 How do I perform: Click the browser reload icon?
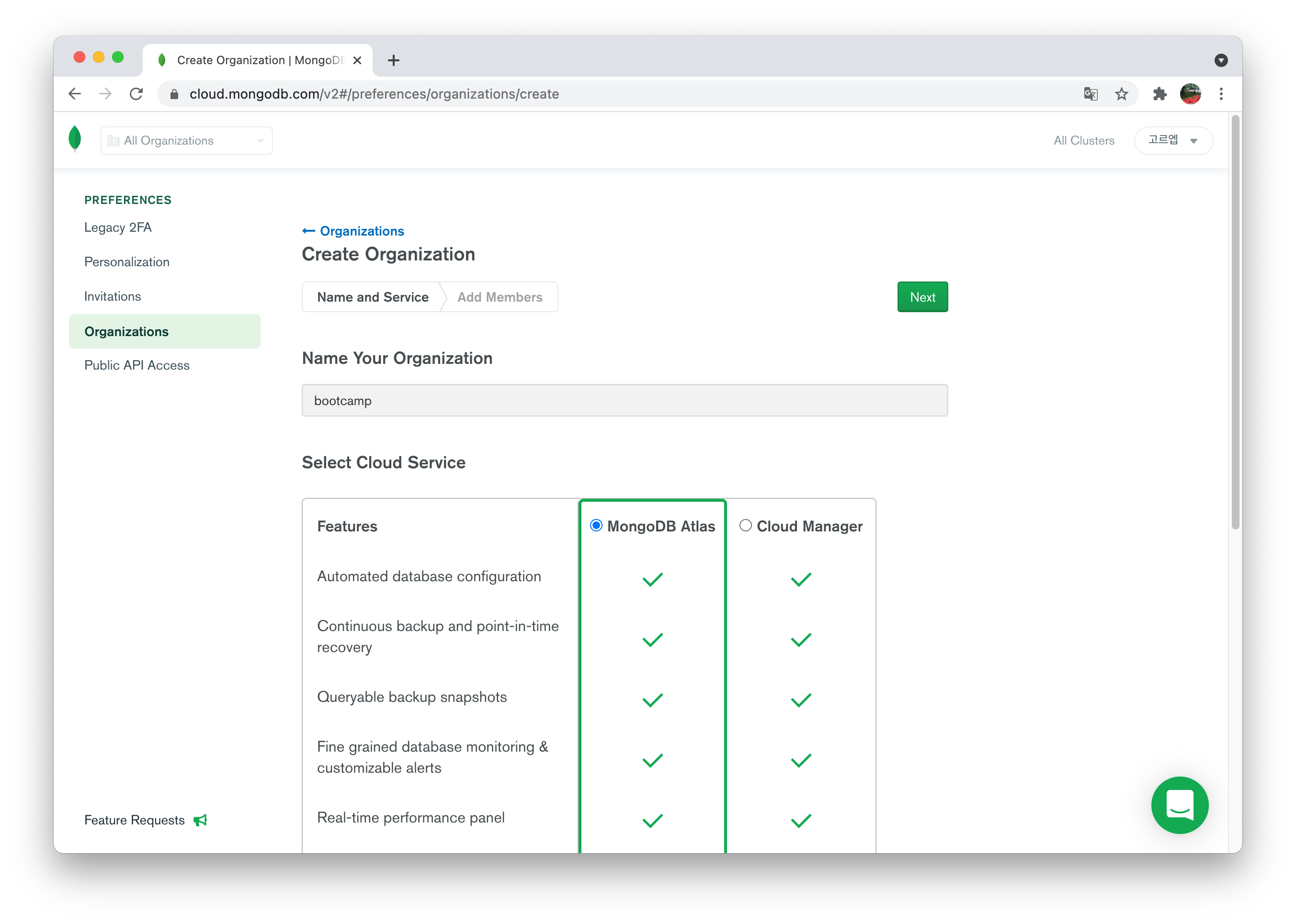click(136, 94)
